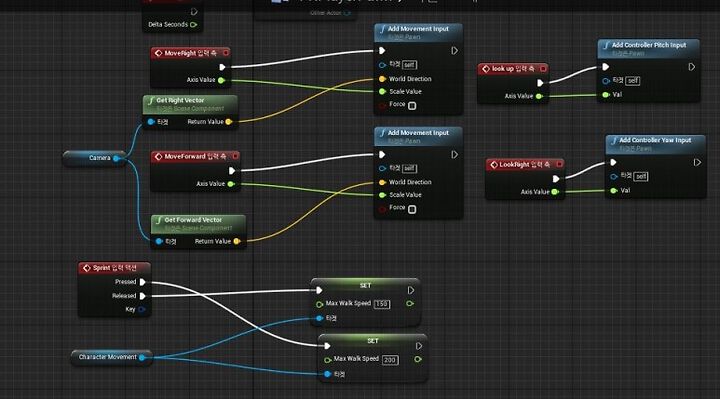Click target pin of SET 200 node

point(327,374)
